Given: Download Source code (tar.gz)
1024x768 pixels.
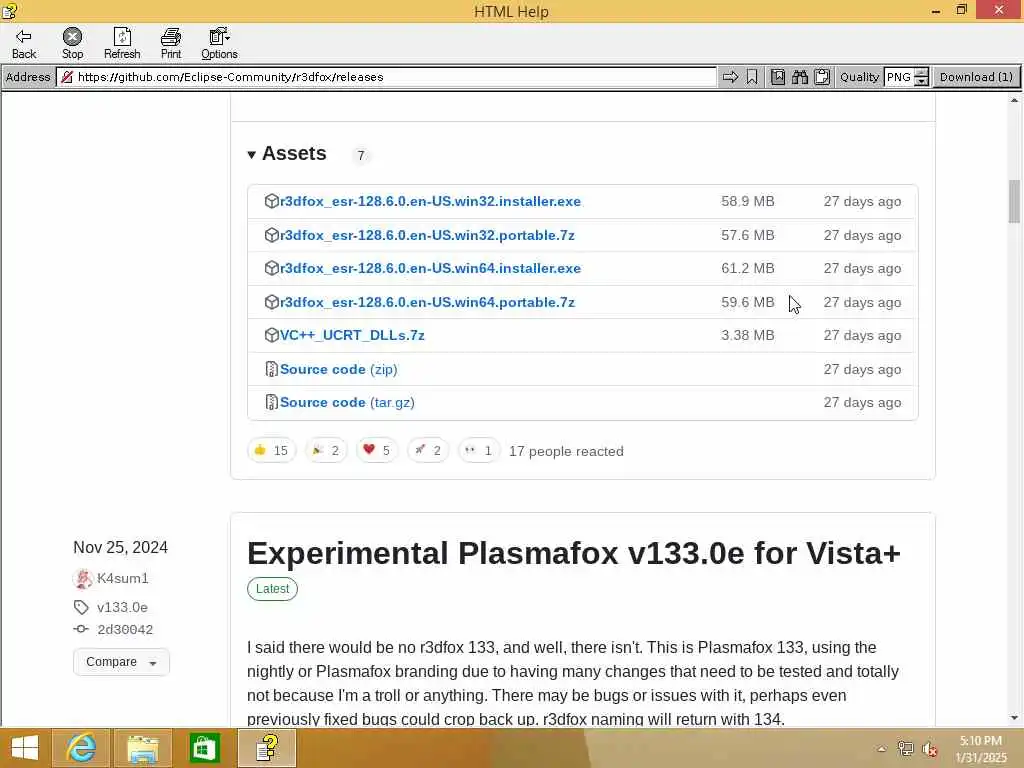Looking at the screenshot, I should [x=347, y=402].
